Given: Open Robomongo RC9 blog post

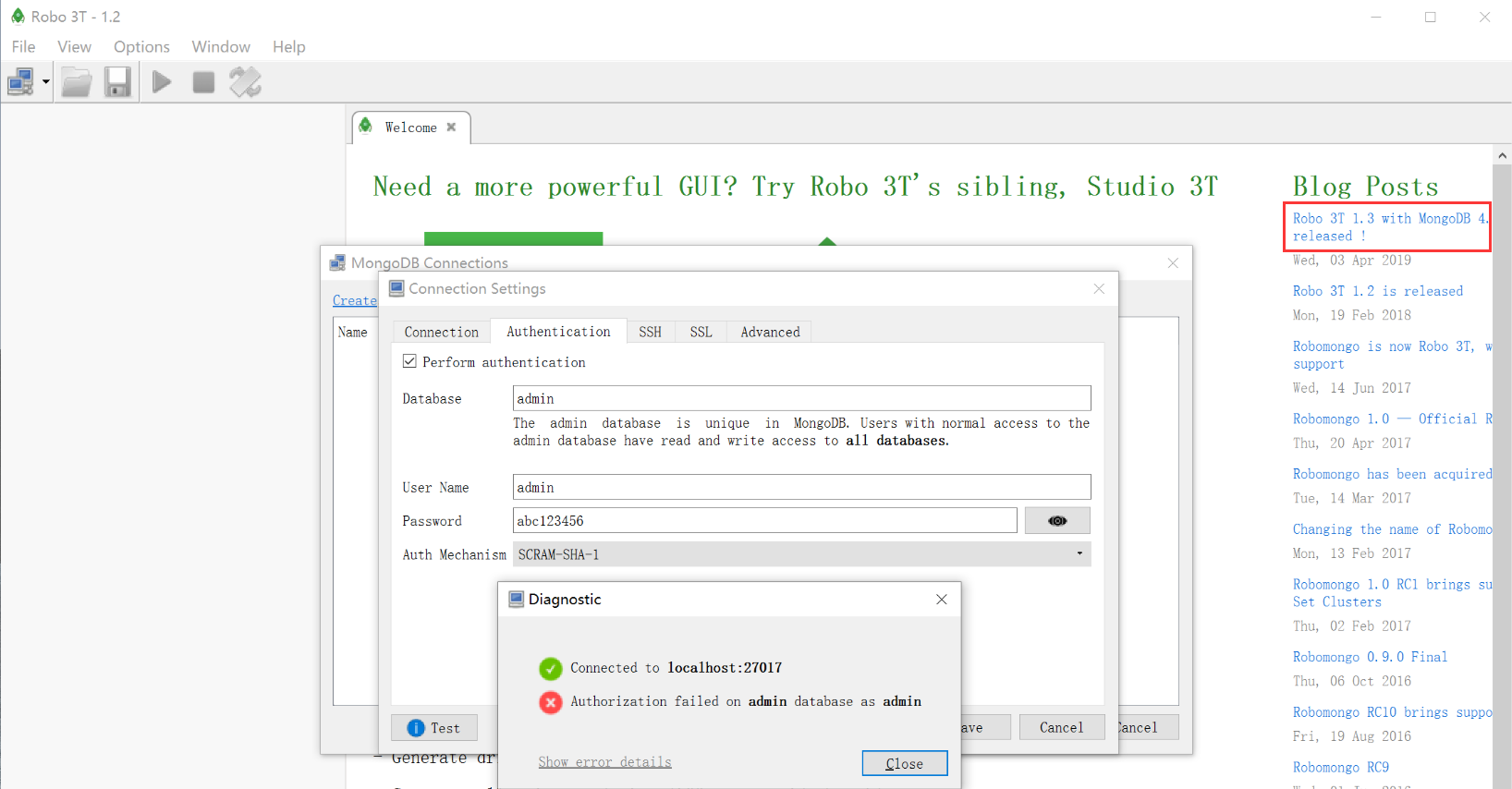Looking at the screenshot, I should [x=1341, y=767].
